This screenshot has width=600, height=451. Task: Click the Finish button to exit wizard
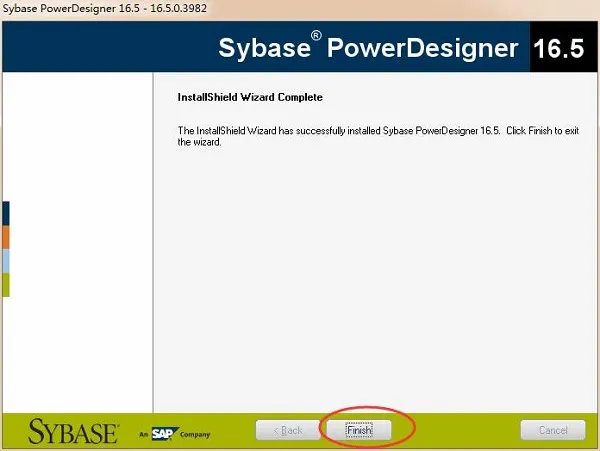(x=359, y=430)
